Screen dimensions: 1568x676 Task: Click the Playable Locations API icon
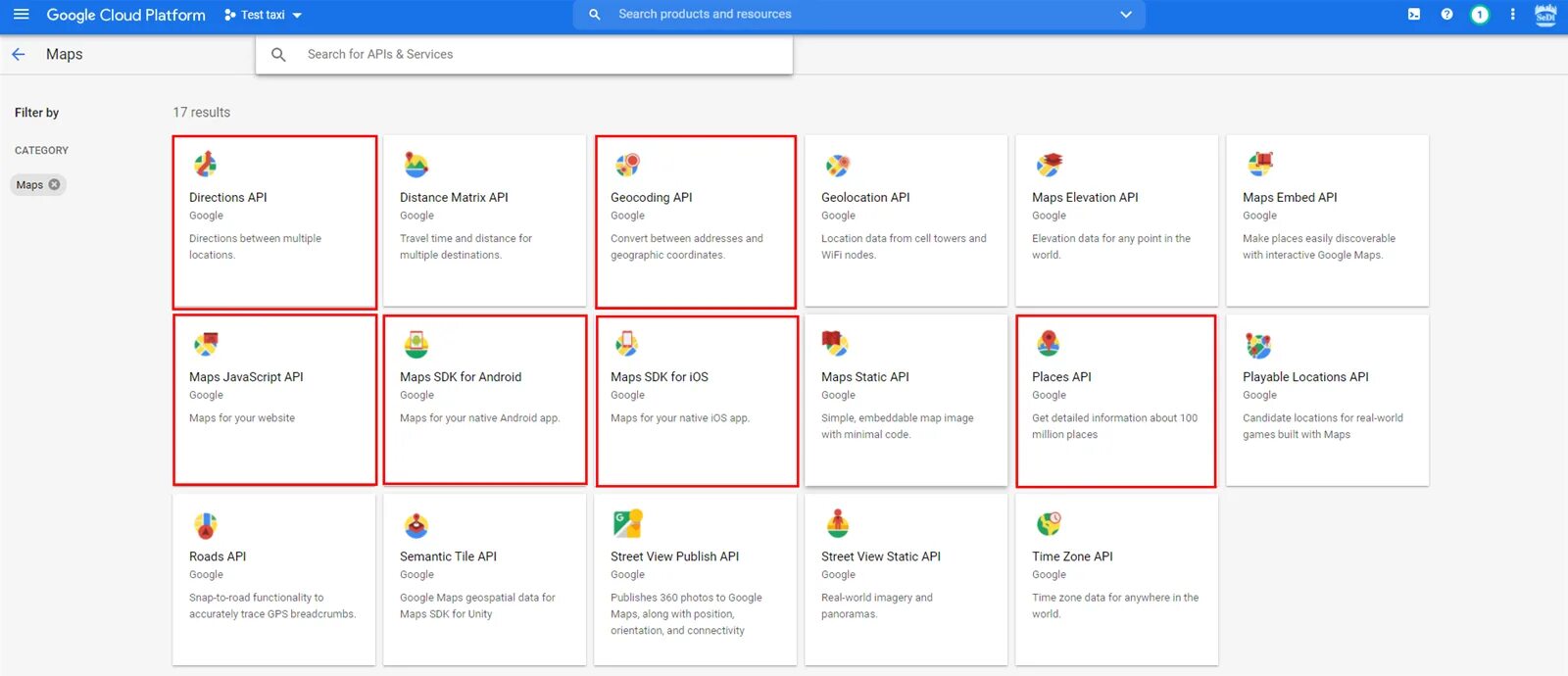(x=1258, y=345)
